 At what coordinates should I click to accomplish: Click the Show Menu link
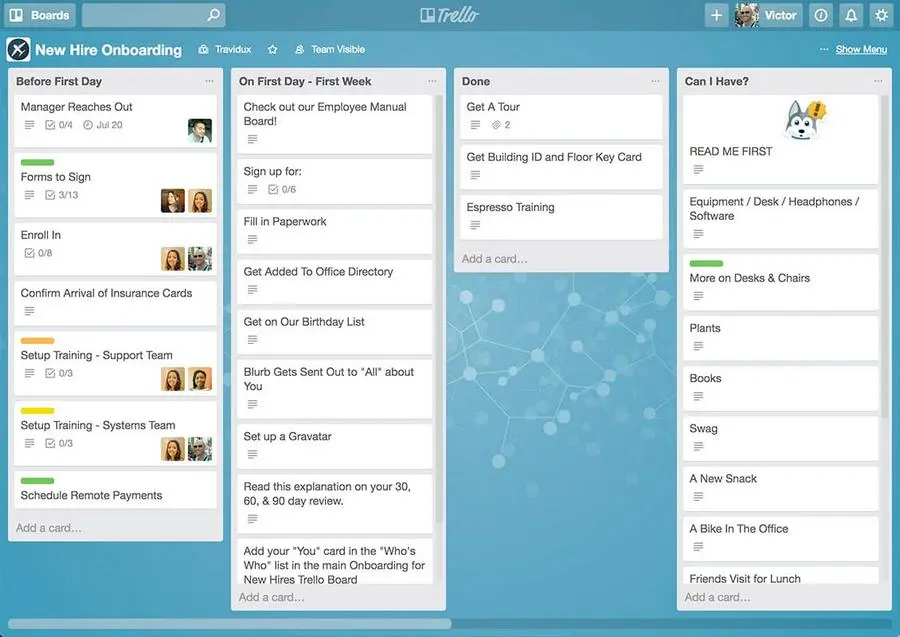(x=860, y=48)
